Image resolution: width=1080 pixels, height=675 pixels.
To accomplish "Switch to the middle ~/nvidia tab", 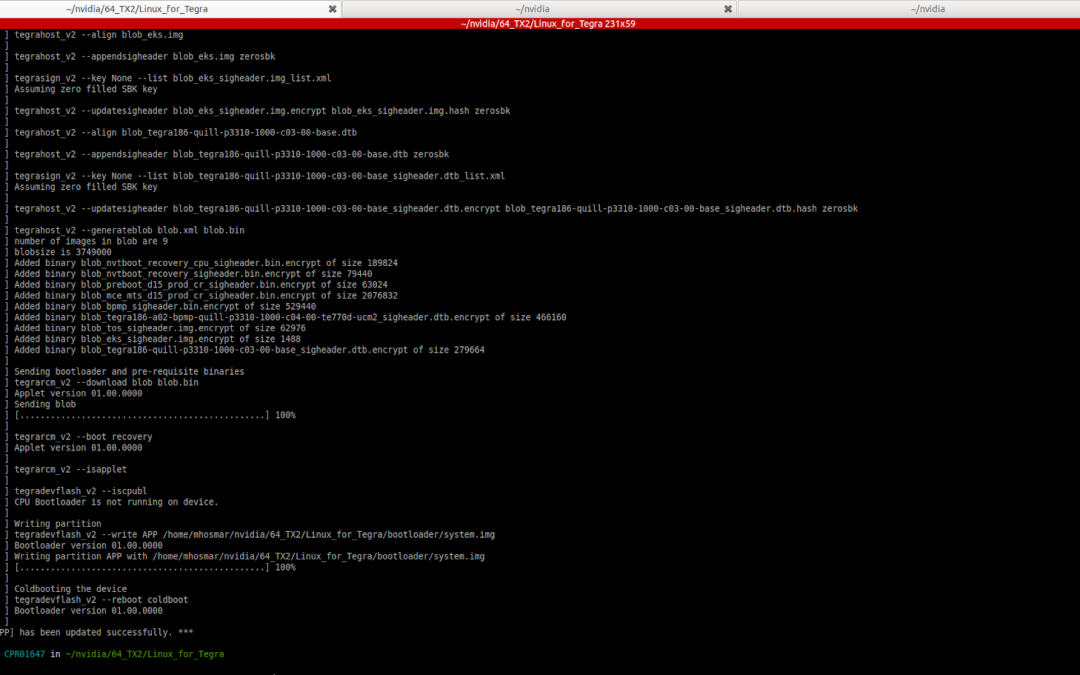I will coord(540,9).
